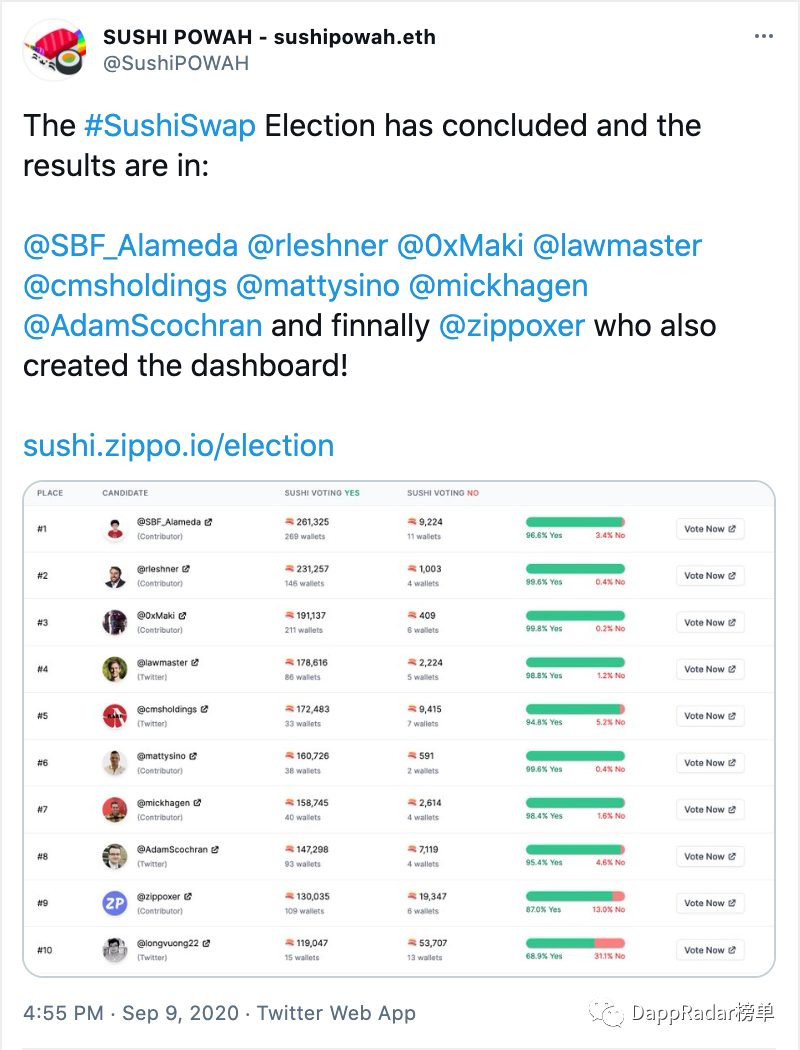The image size is (800, 1050).
Task: Click the external link icon beside @rleshner
Action: [x=186, y=569]
